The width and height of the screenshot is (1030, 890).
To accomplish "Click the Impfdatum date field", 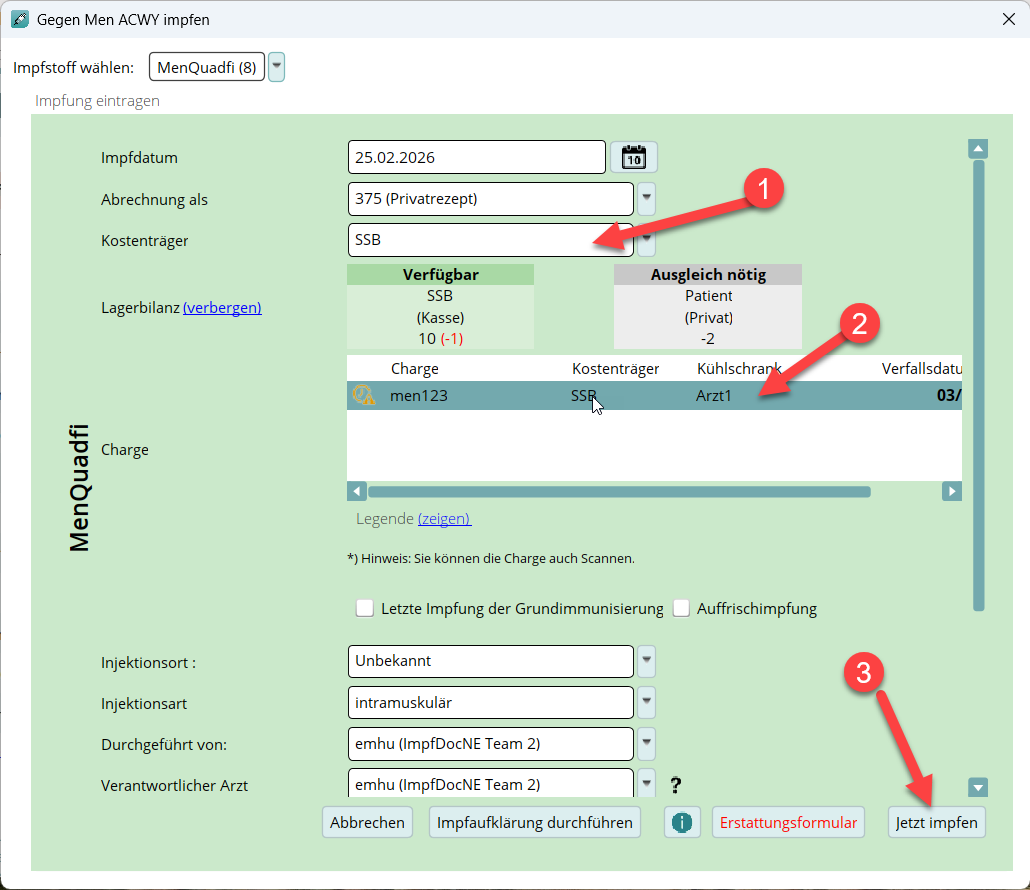I will pyautogui.click(x=477, y=157).
